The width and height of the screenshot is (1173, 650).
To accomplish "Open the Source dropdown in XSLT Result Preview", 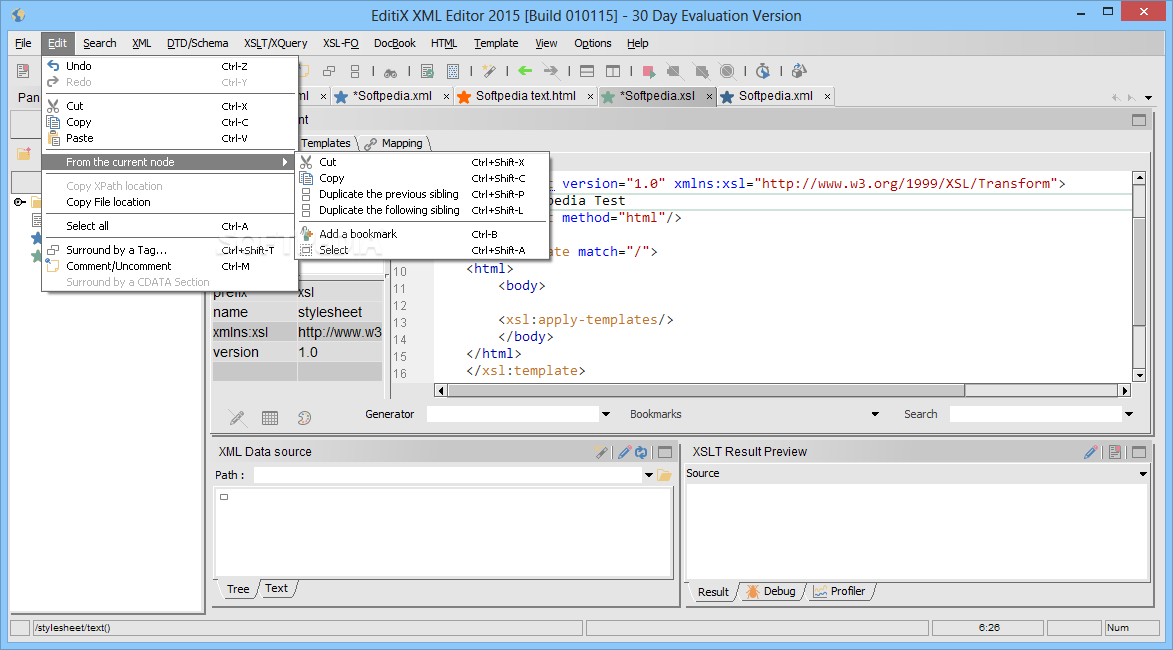I will click(1143, 473).
